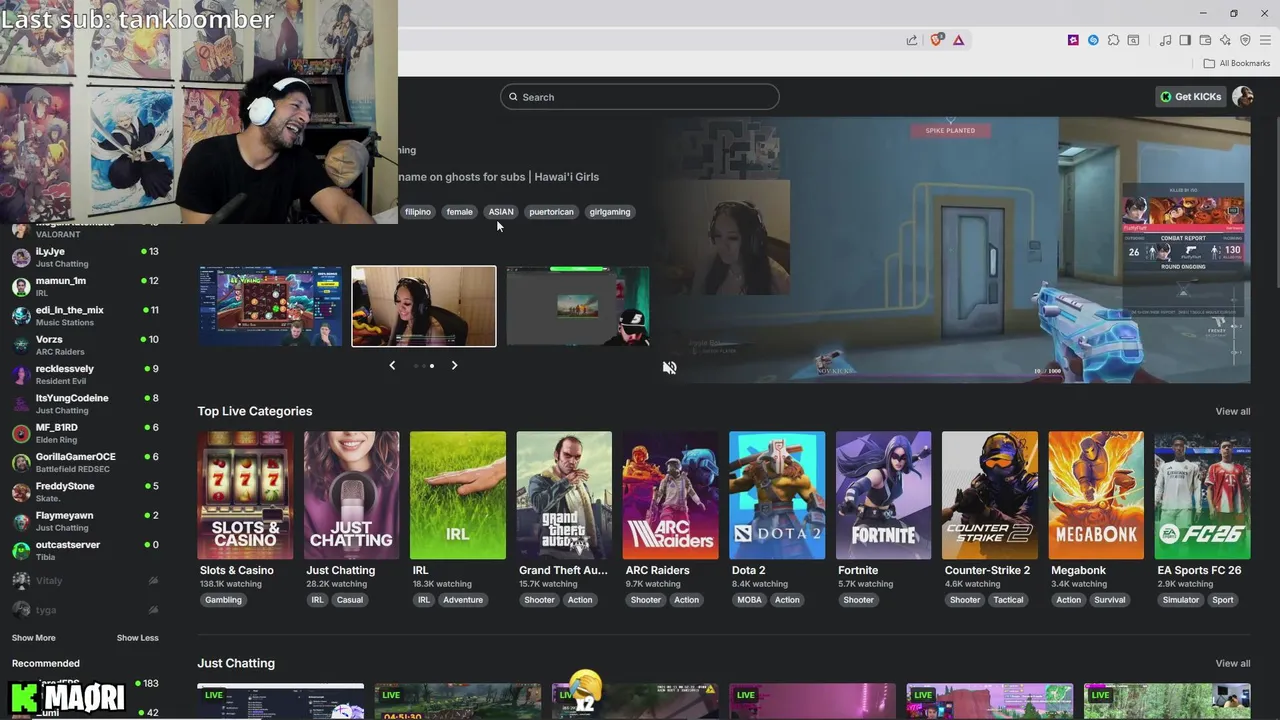Click the Simulator tag under EA Sports FC 26
Screen dimensions: 1280x720
pyautogui.click(x=1180, y=600)
